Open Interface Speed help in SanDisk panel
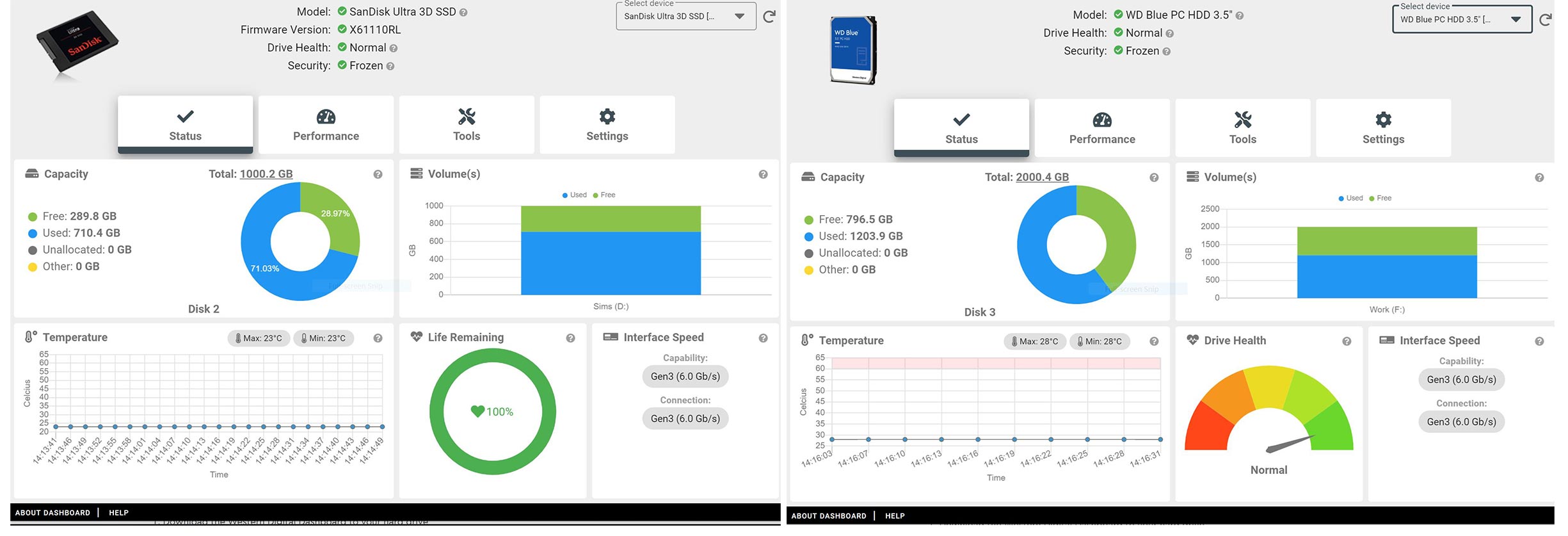Screen dimensions: 1568x536 pos(764,338)
